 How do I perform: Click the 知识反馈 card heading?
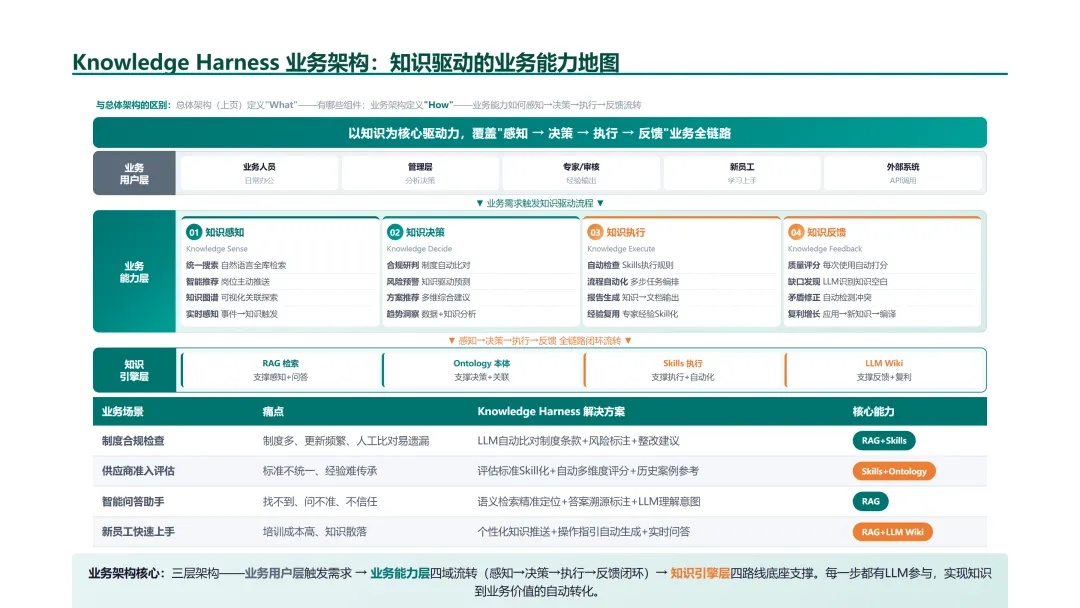click(x=827, y=232)
